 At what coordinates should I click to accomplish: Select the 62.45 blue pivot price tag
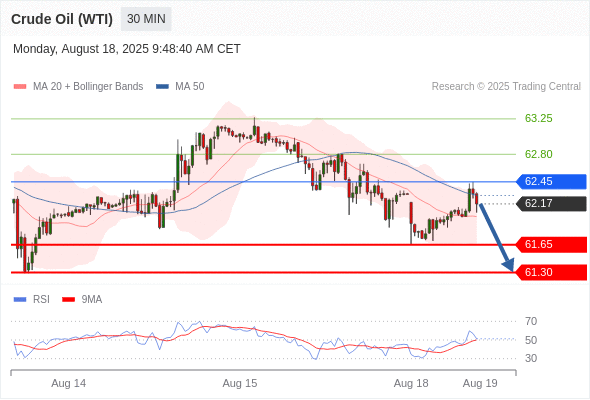click(551, 181)
